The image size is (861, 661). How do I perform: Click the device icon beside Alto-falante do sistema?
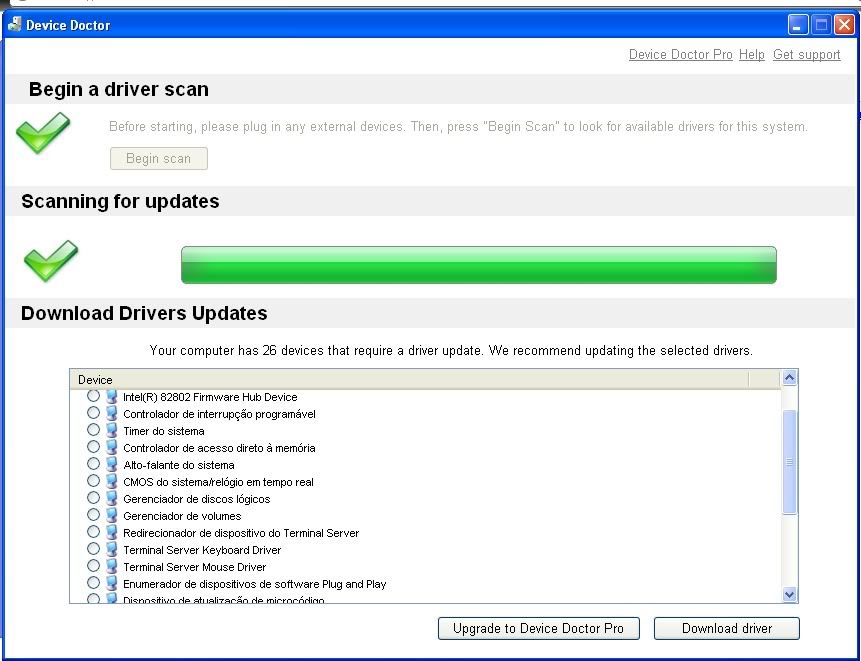click(x=112, y=465)
